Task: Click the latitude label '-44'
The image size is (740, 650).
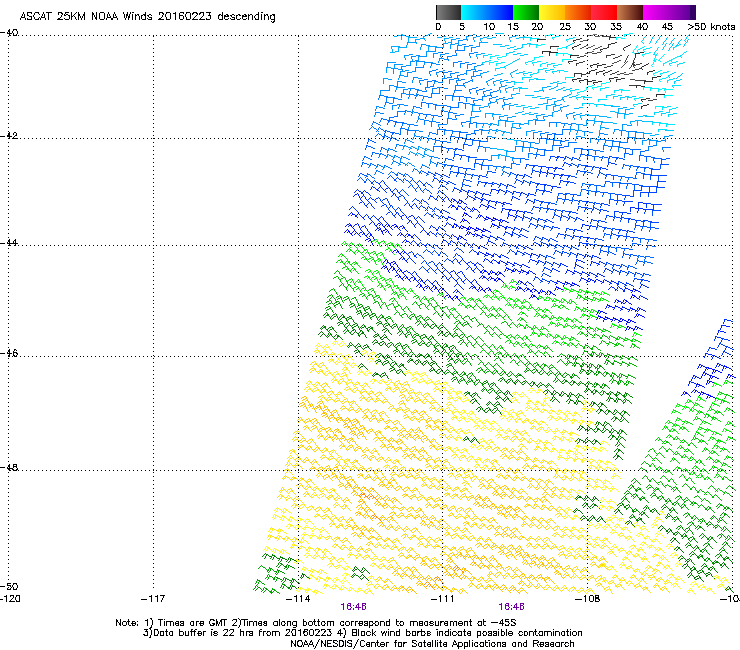Action: click(x=9, y=243)
